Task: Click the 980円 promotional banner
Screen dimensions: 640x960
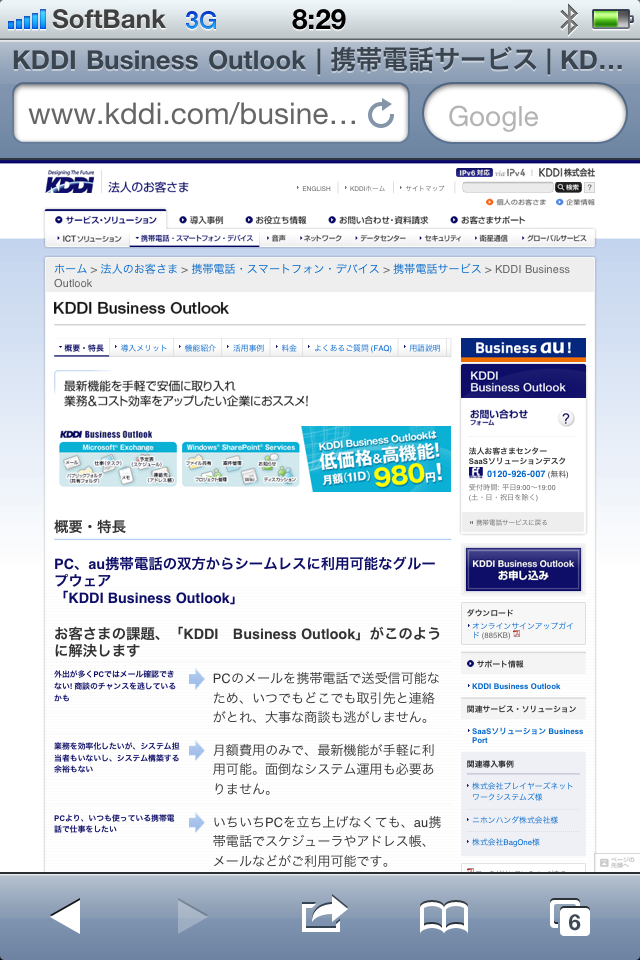Action: (376, 459)
